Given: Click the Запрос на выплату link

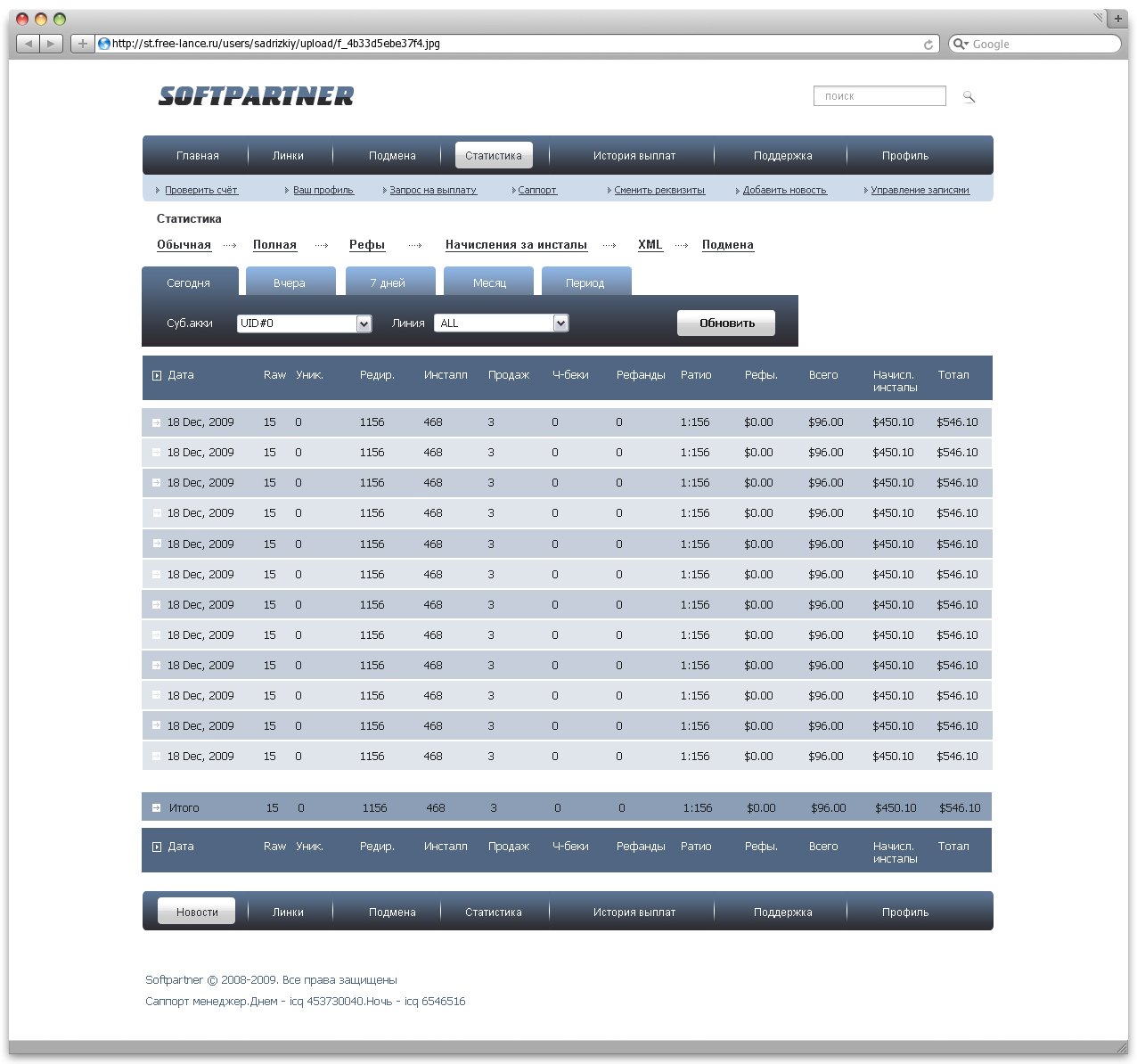Looking at the screenshot, I should tap(433, 190).
